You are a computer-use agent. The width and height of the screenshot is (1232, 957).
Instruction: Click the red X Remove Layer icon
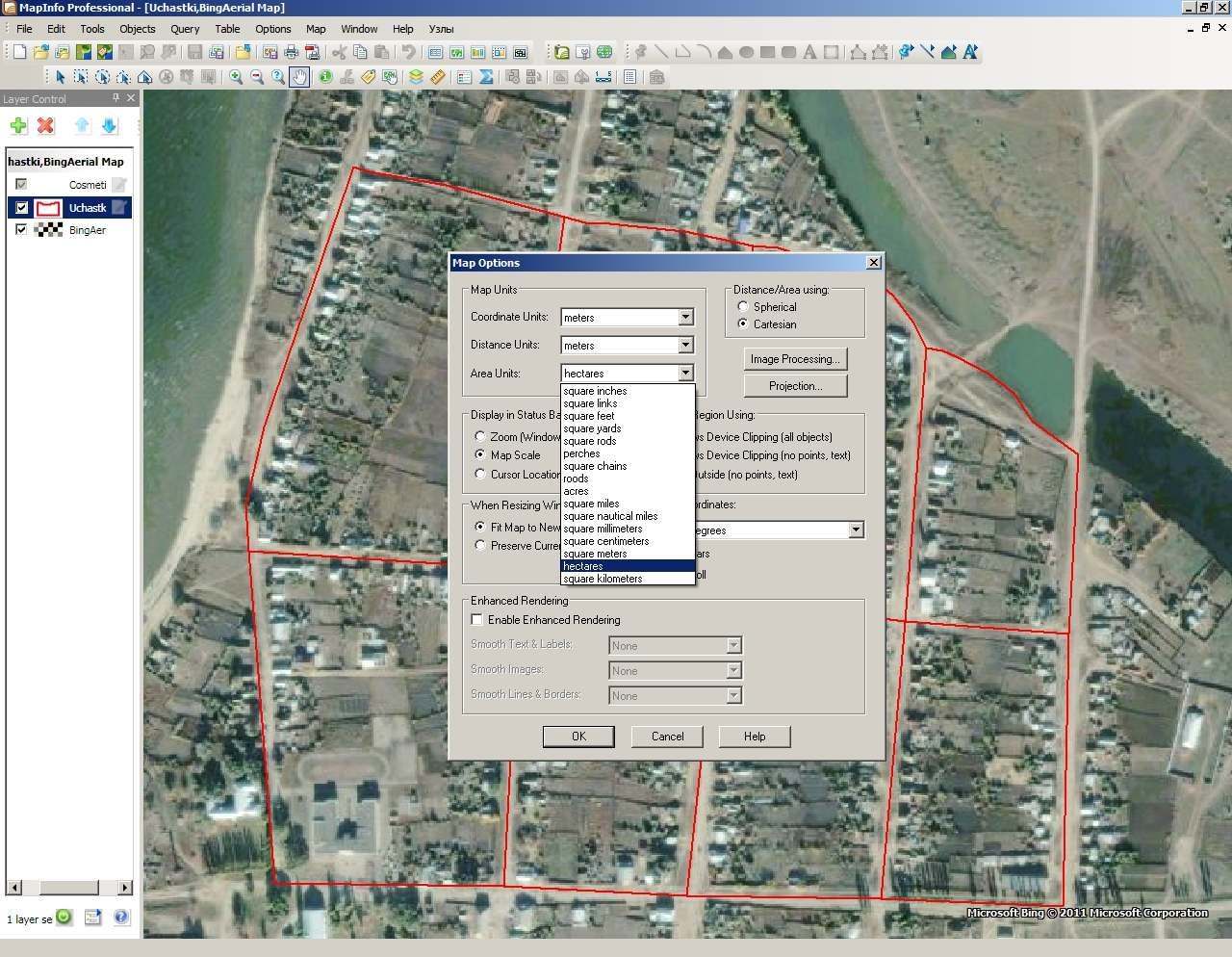pos(45,125)
